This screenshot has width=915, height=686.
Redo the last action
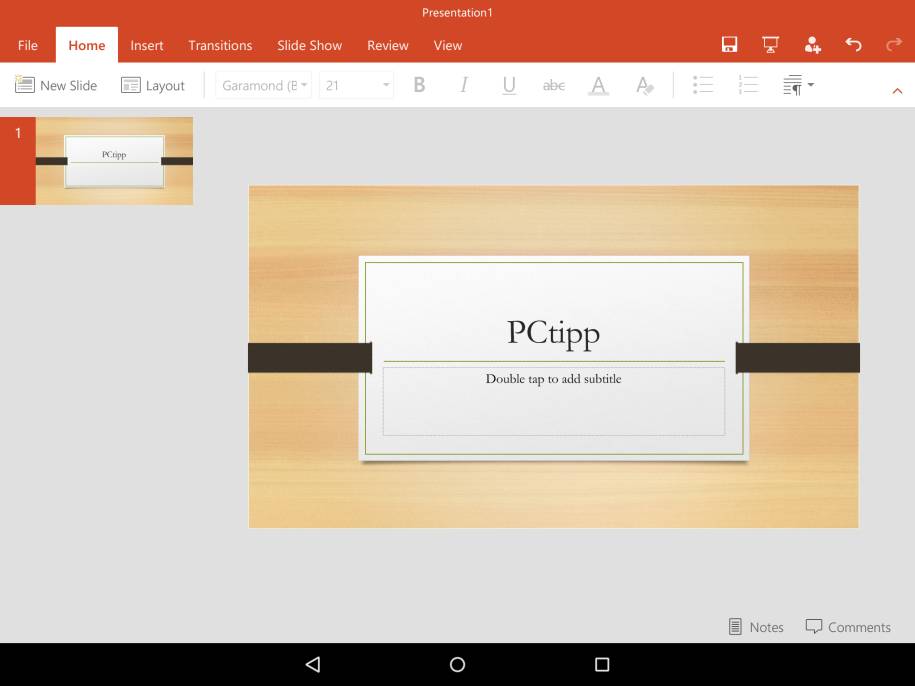click(x=893, y=44)
